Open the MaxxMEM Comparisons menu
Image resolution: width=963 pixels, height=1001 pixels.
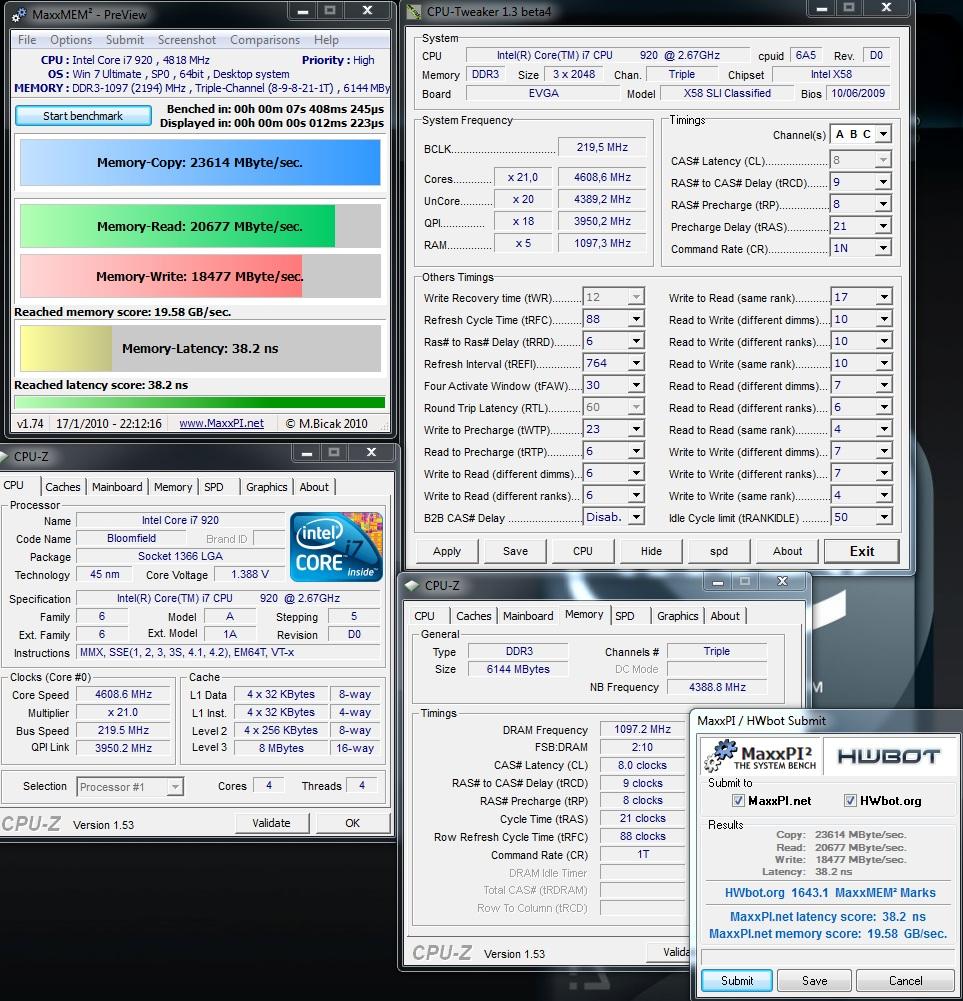tap(264, 40)
